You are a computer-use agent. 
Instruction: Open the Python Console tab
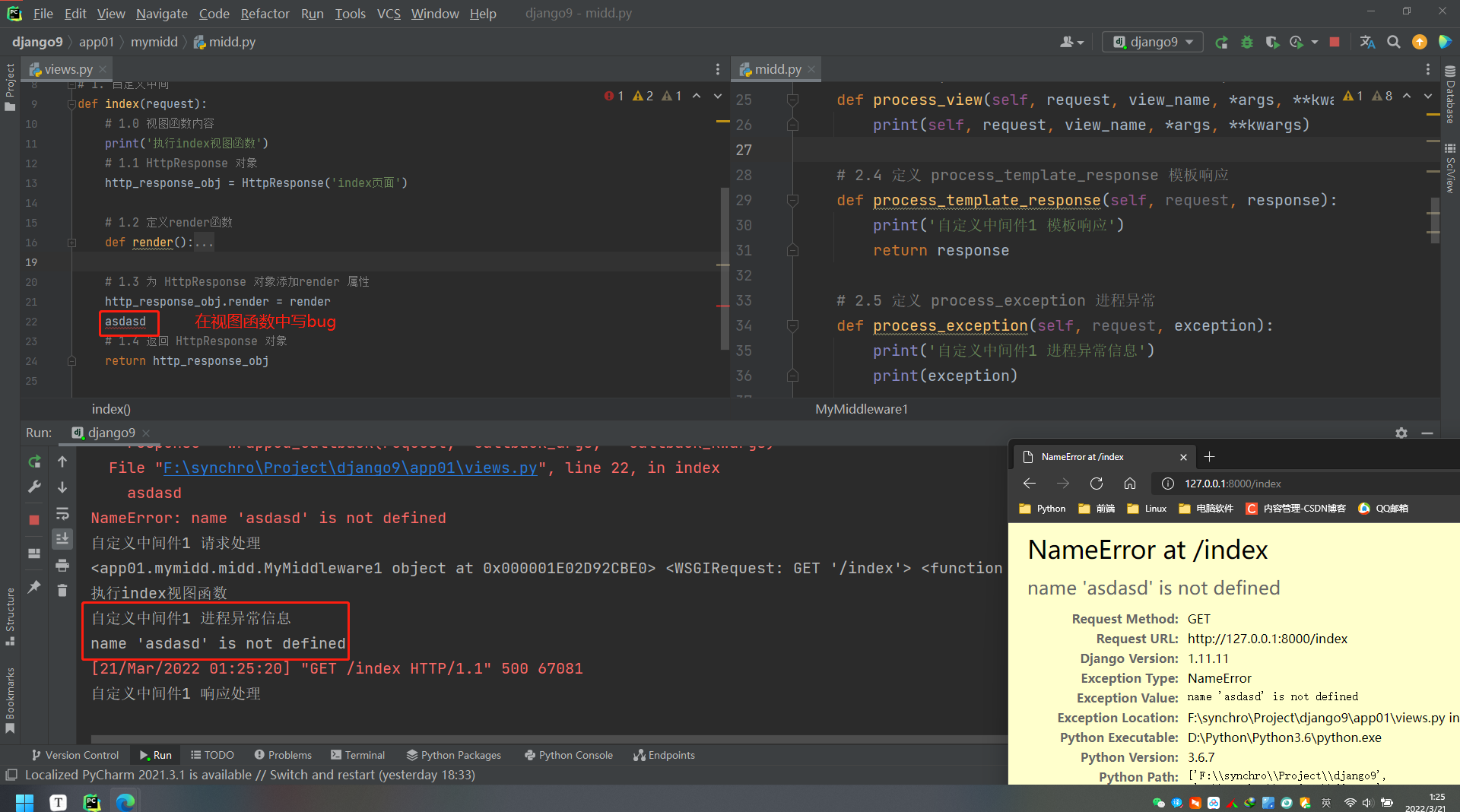point(569,755)
